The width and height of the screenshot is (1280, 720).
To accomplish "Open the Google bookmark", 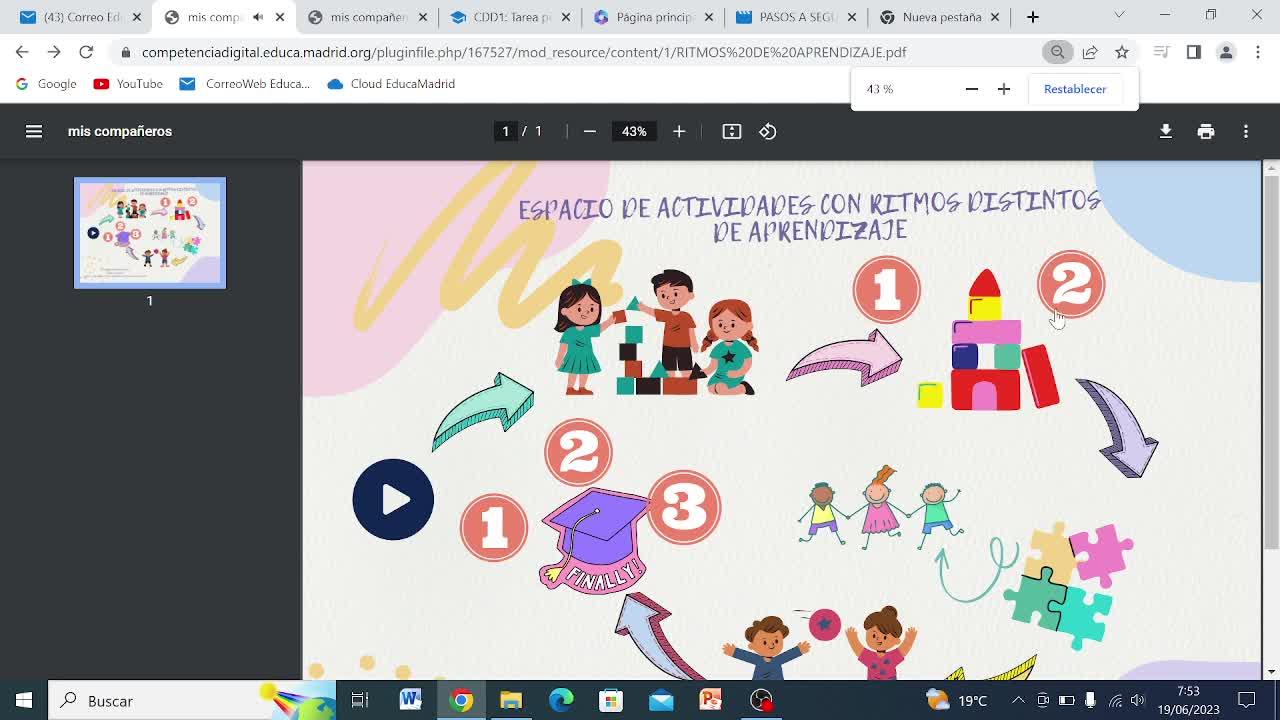I will 46,84.
